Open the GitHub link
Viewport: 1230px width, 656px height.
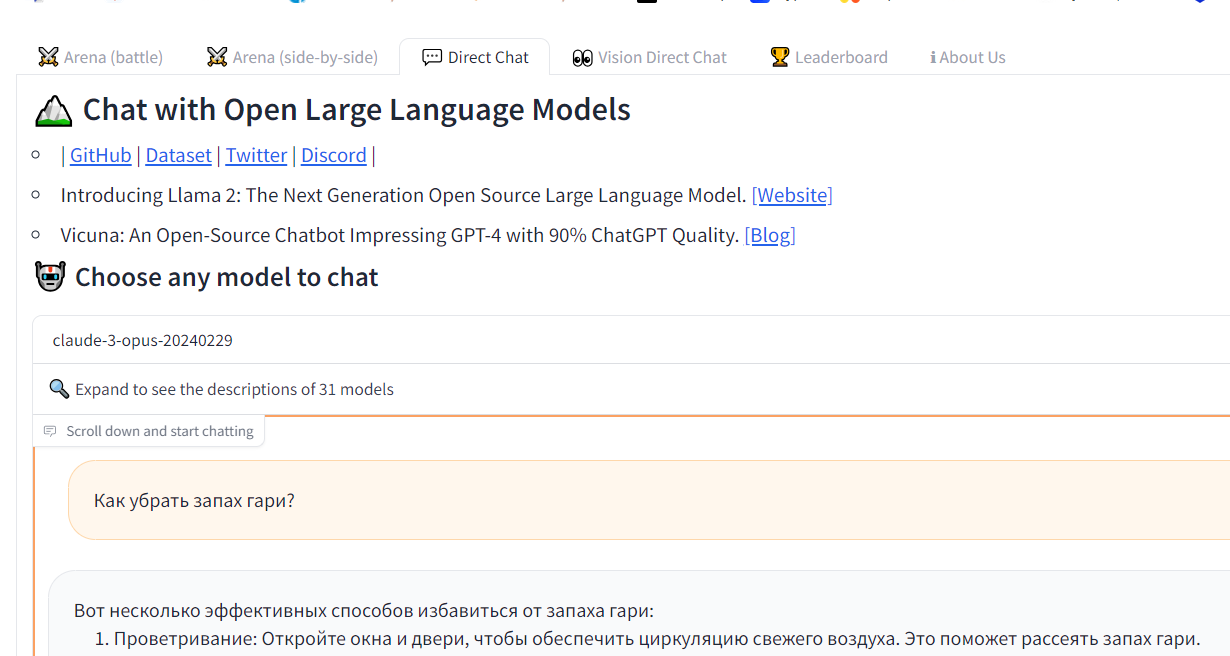tap(100, 155)
